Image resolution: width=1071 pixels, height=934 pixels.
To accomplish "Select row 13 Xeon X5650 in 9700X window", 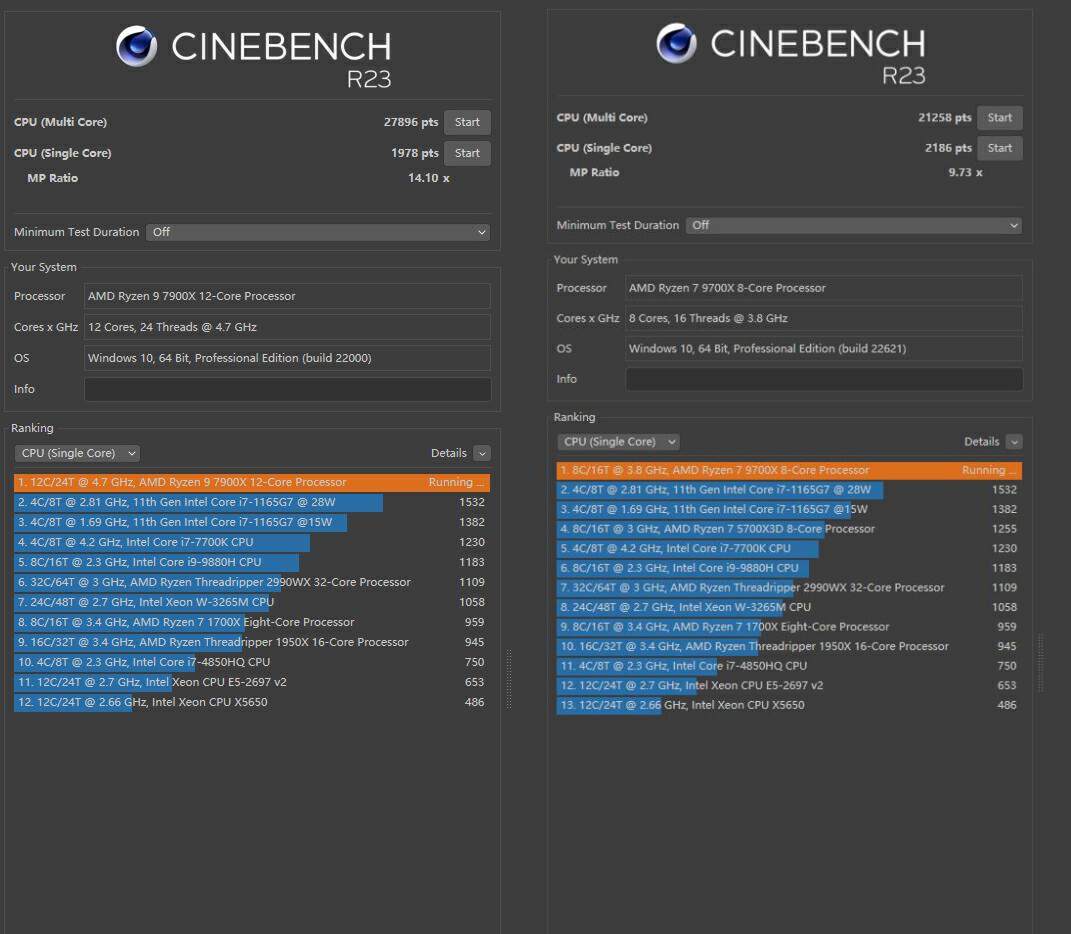I will 790,705.
